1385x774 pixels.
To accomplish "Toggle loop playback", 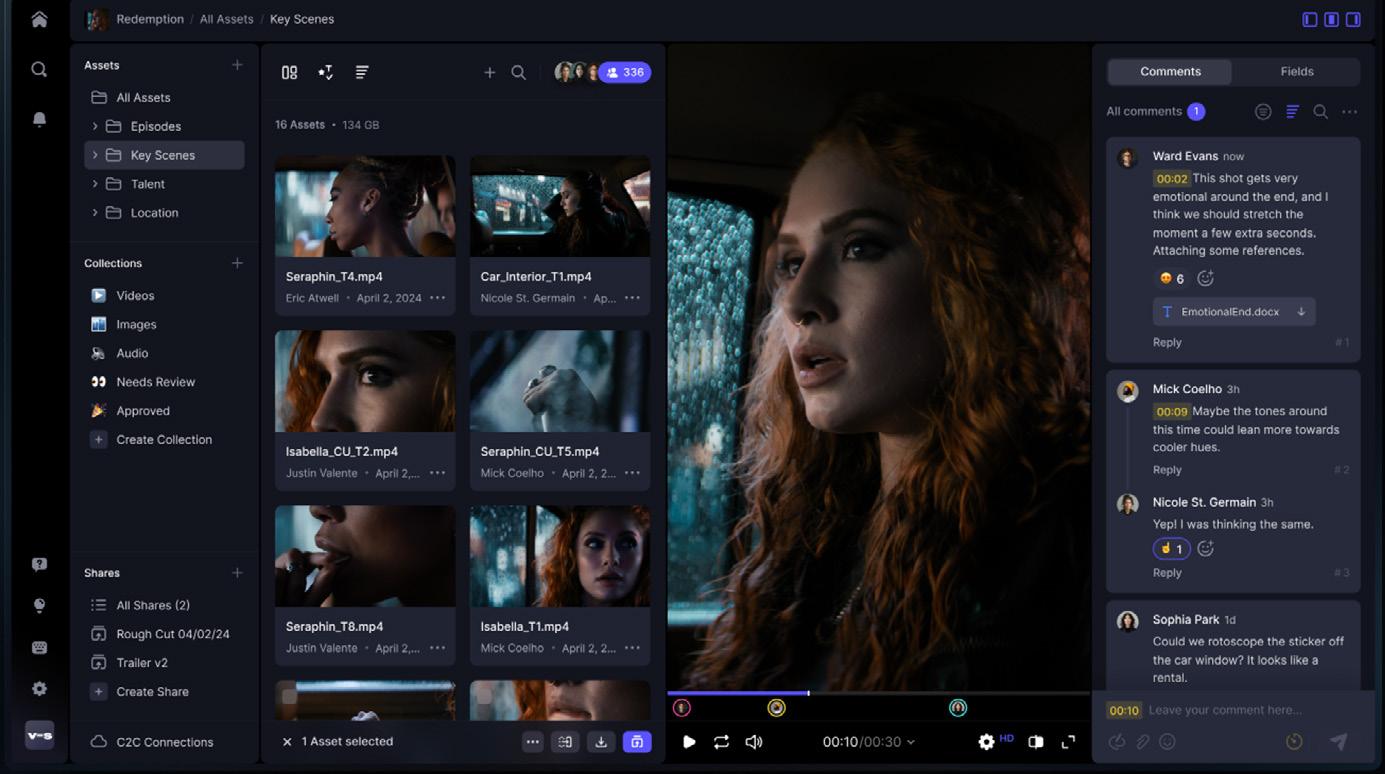I will pos(721,742).
